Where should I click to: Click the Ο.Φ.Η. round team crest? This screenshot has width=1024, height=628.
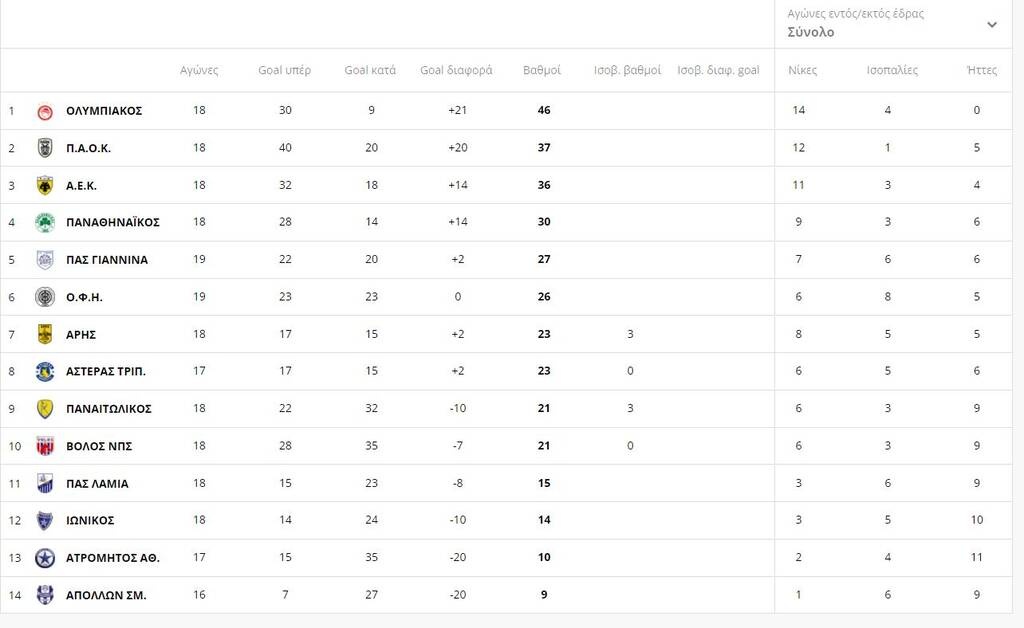[x=45, y=297]
